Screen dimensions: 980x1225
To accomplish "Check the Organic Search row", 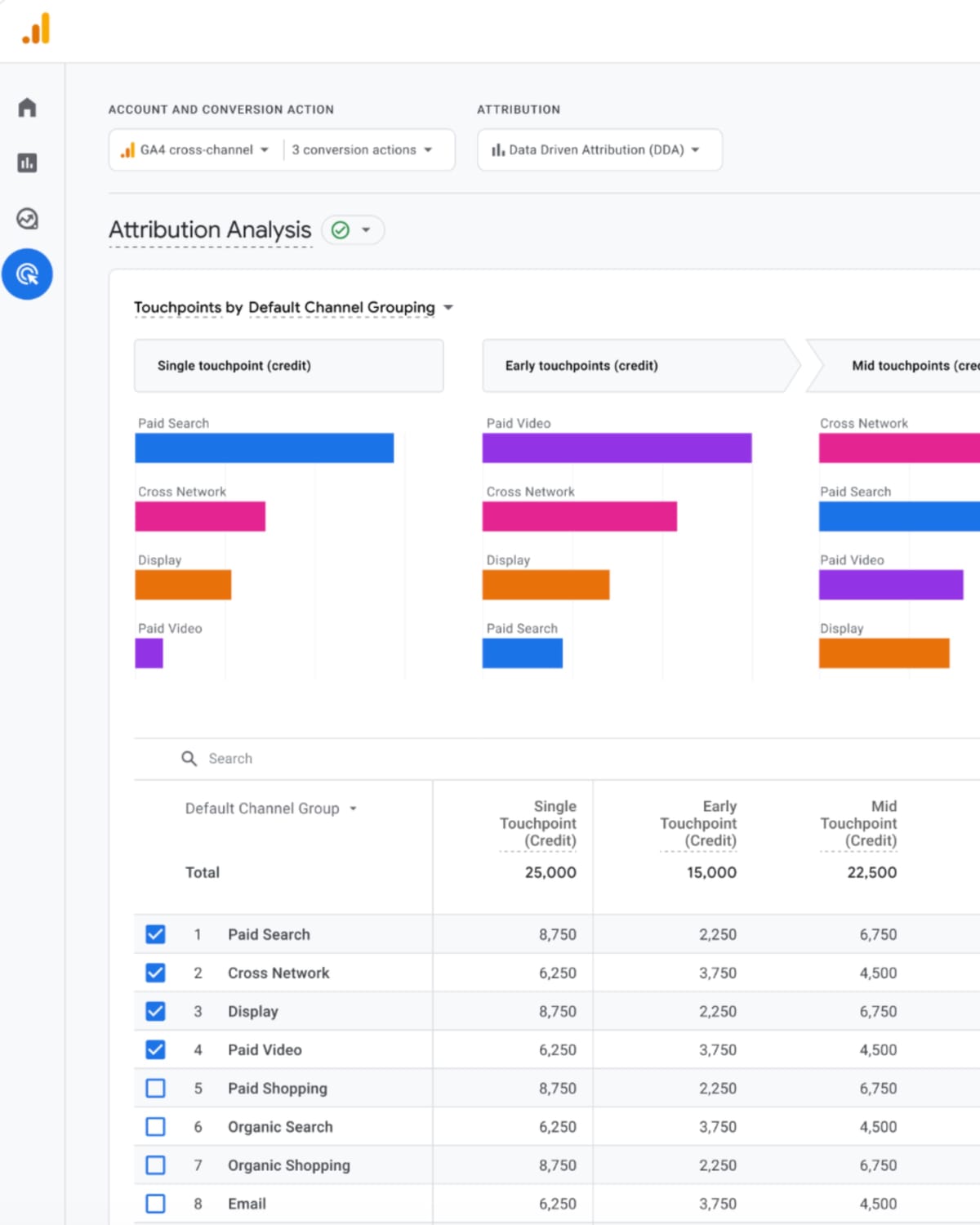I will 155,1126.
